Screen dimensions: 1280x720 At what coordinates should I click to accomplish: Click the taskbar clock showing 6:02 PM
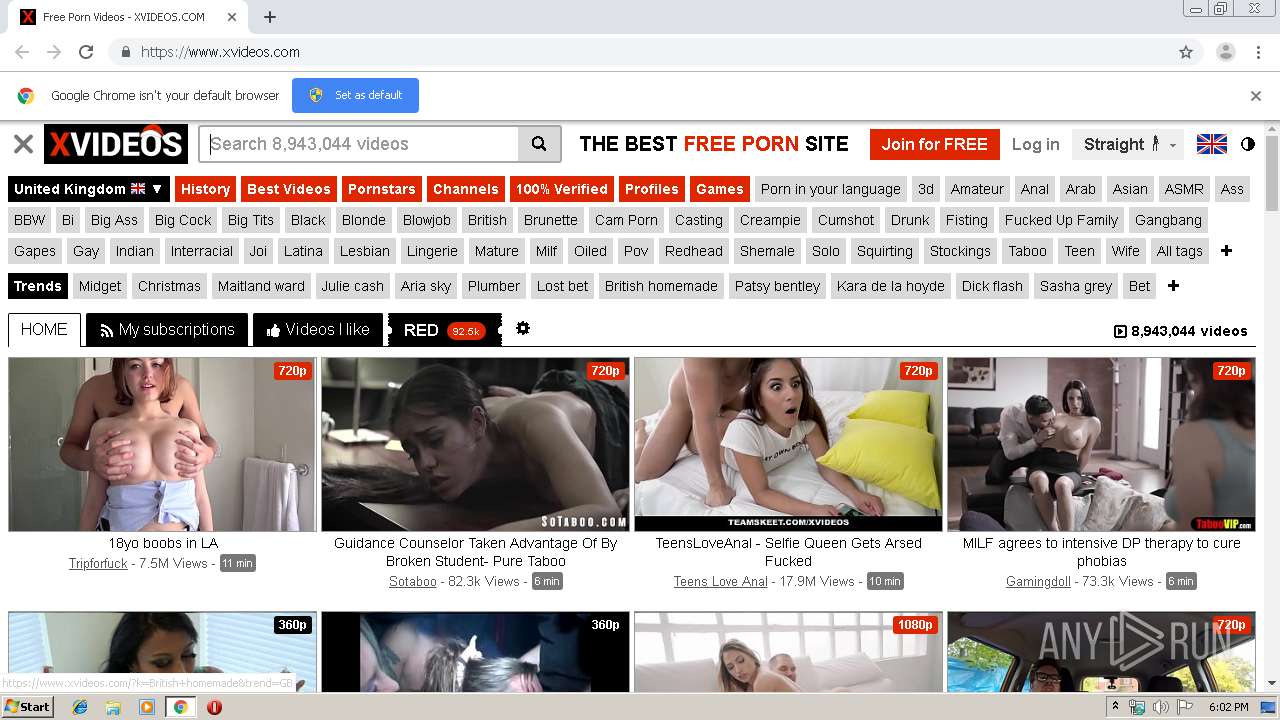[x=1228, y=707]
